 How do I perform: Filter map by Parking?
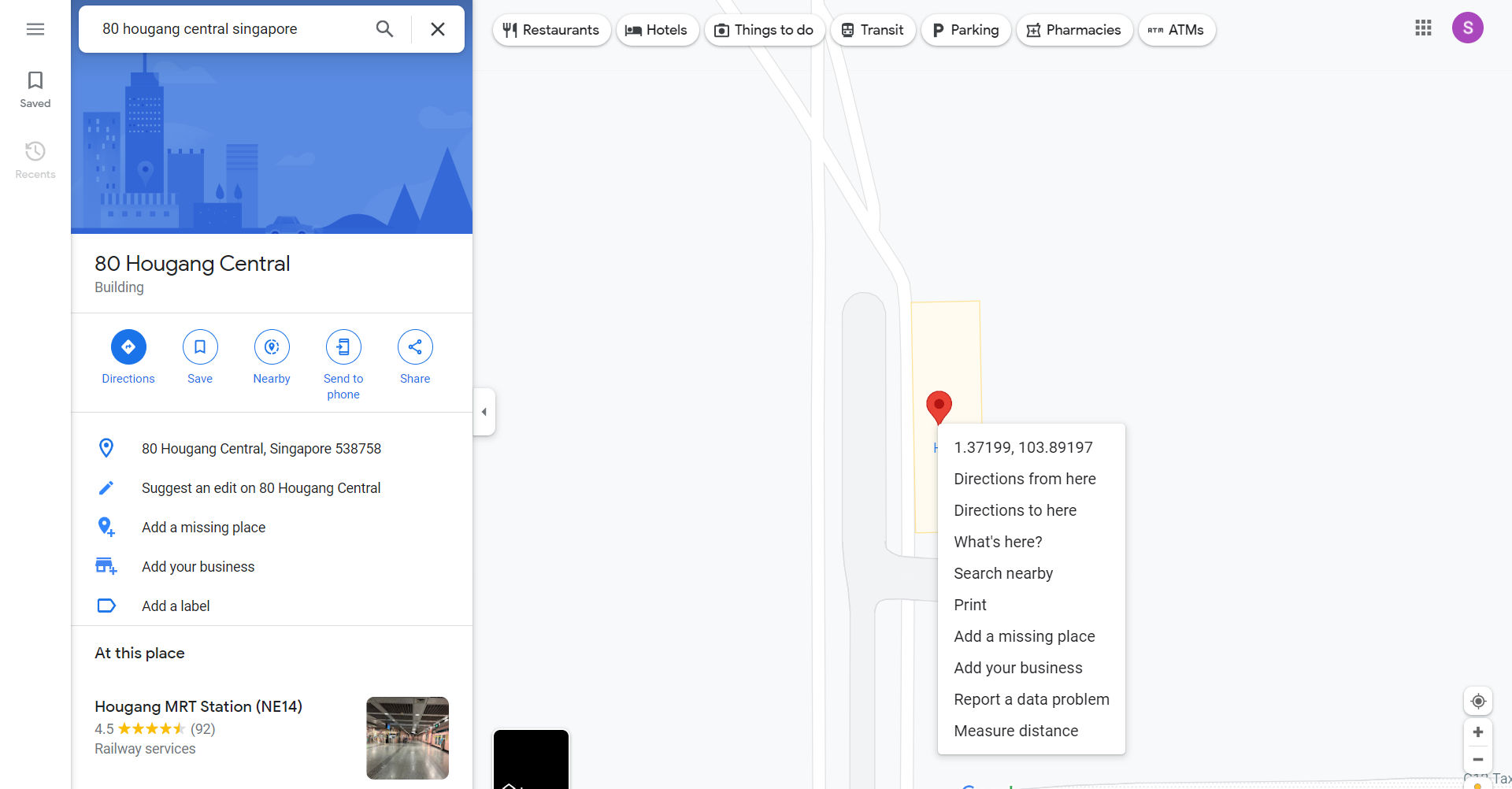[965, 30]
